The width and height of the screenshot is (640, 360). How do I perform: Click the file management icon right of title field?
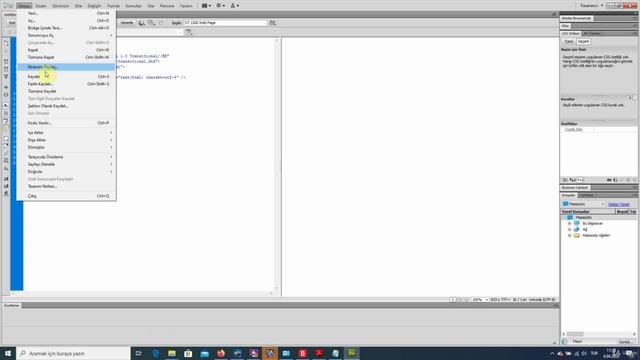272,23
